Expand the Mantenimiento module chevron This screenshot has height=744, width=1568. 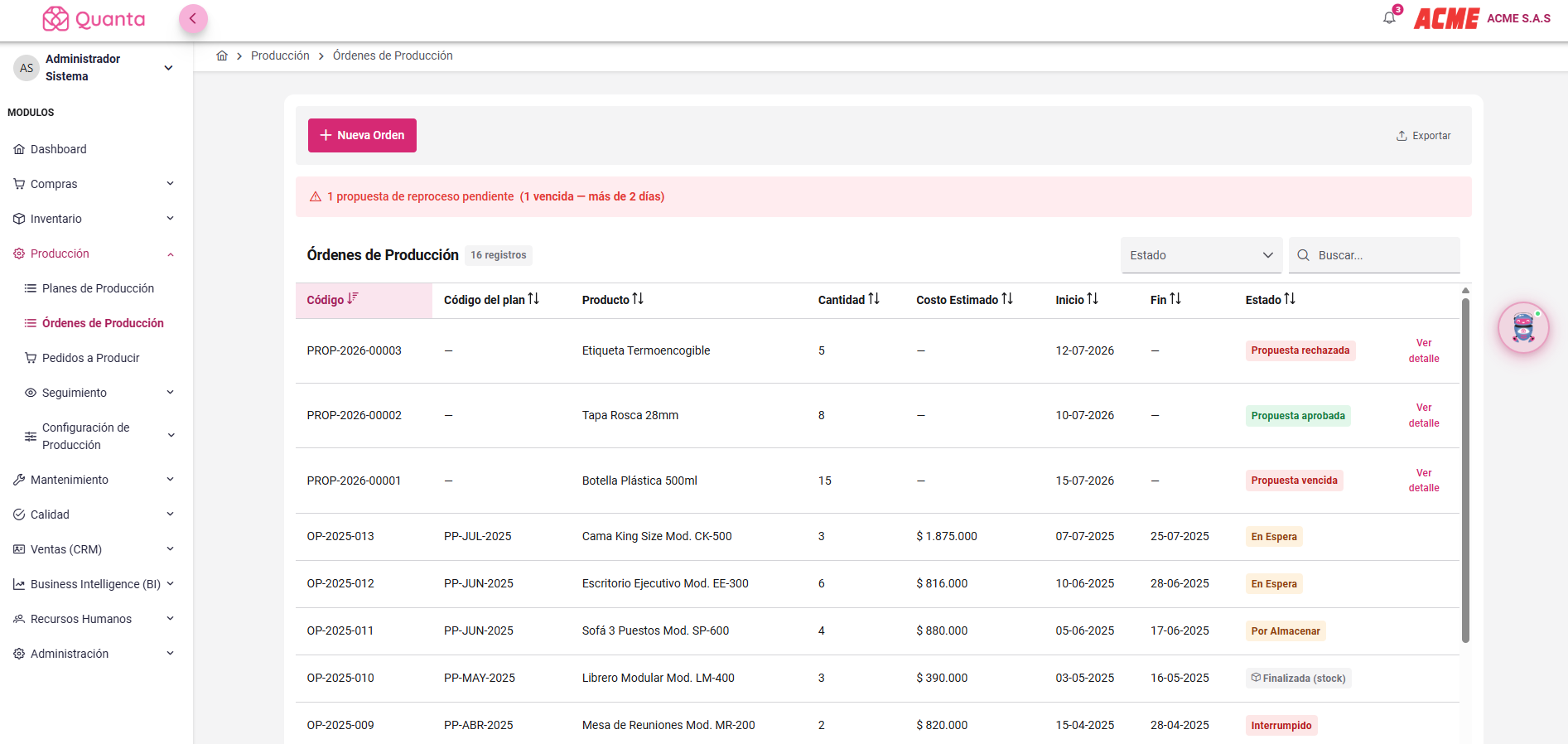tap(170, 480)
